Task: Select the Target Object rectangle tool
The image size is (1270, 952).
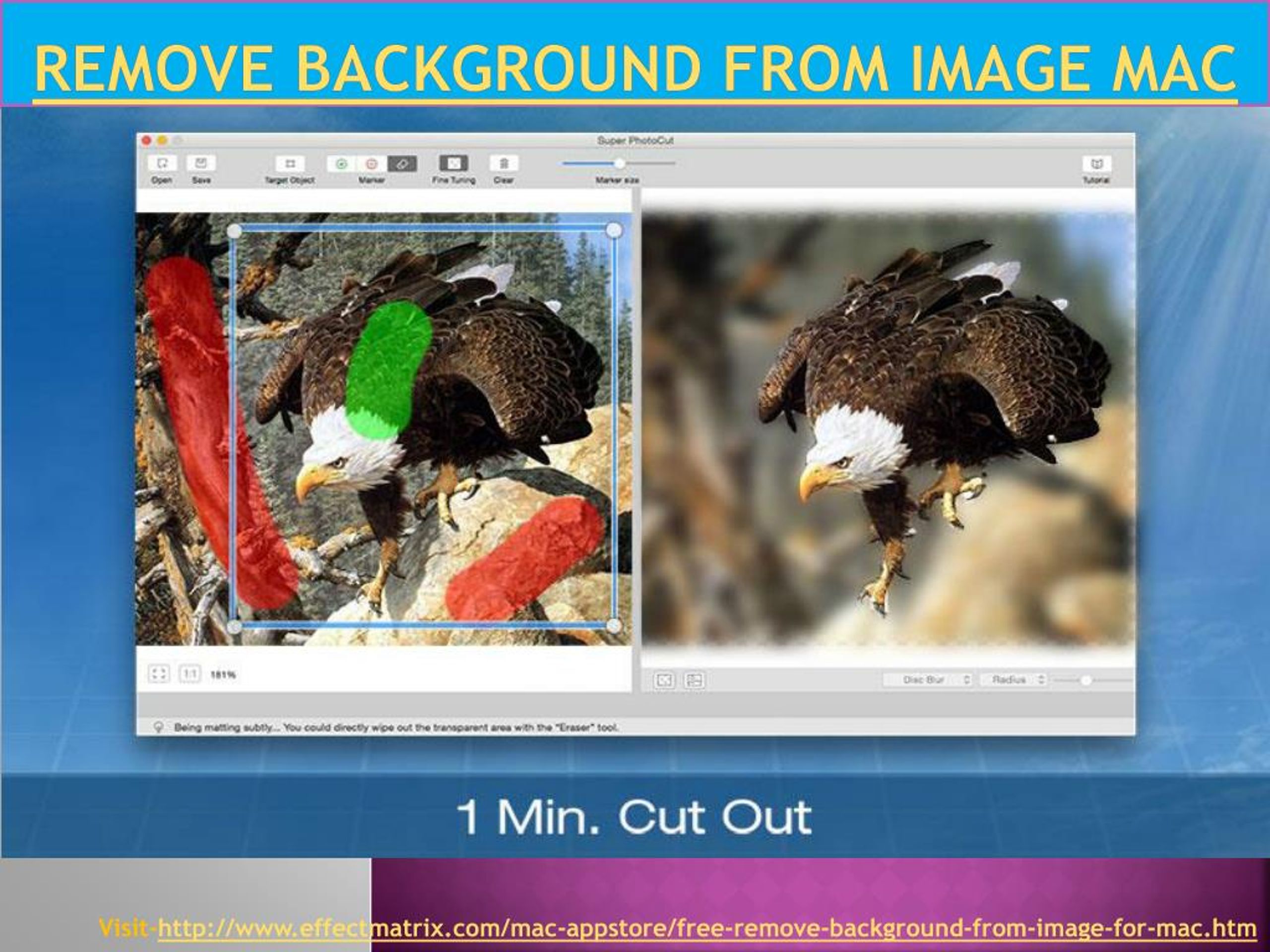Action: click(x=290, y=164)
